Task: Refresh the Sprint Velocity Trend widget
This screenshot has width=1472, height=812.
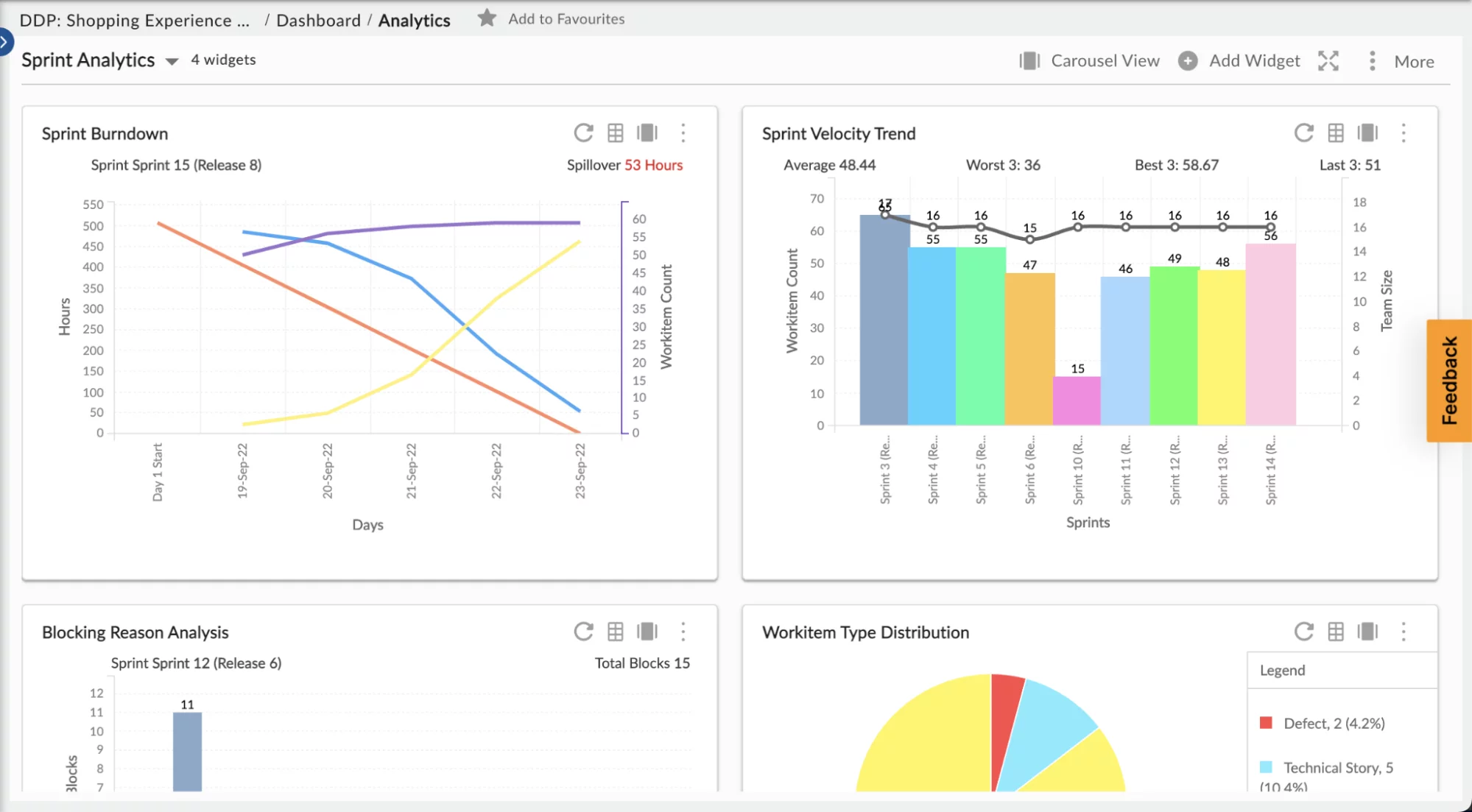Action: click(1303, 133)
